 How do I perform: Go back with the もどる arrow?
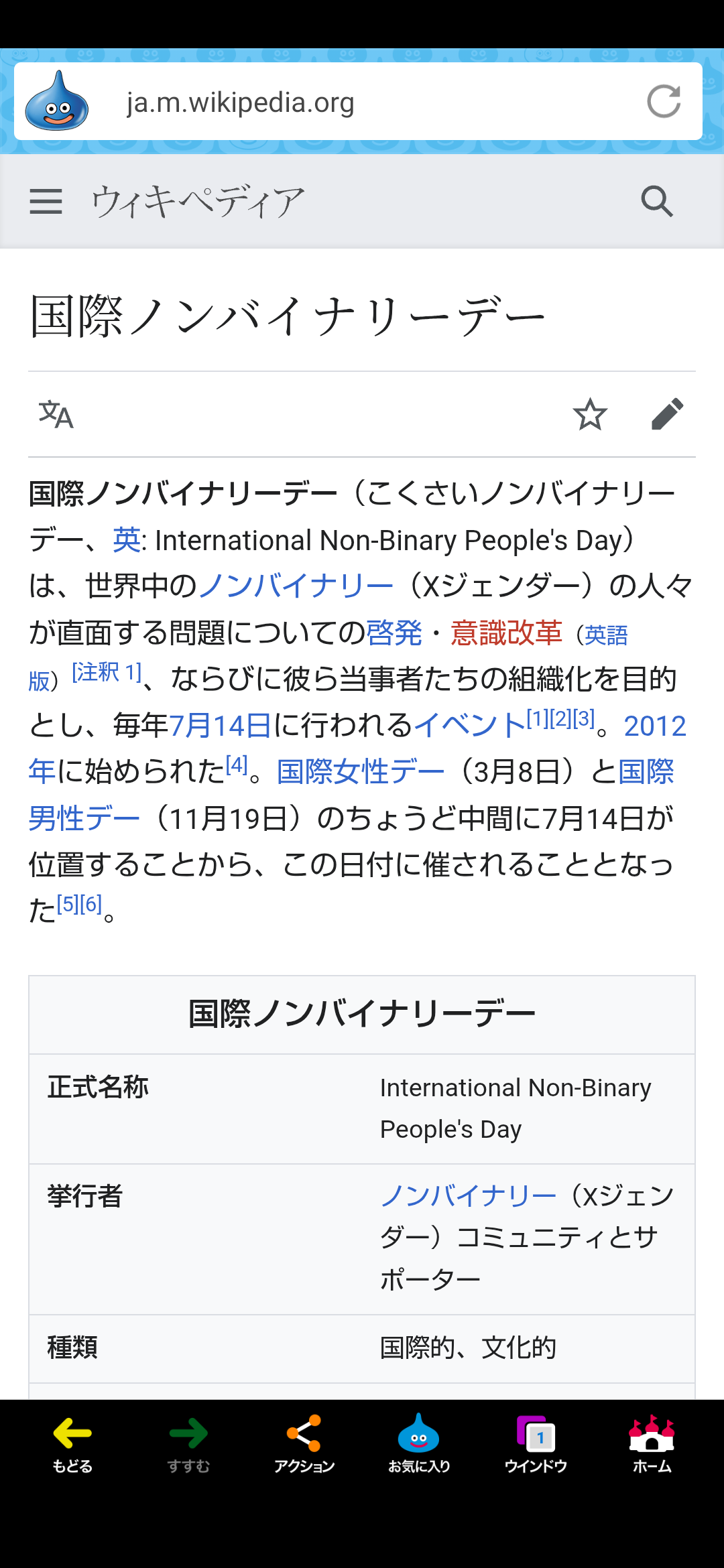(72, 1443)
